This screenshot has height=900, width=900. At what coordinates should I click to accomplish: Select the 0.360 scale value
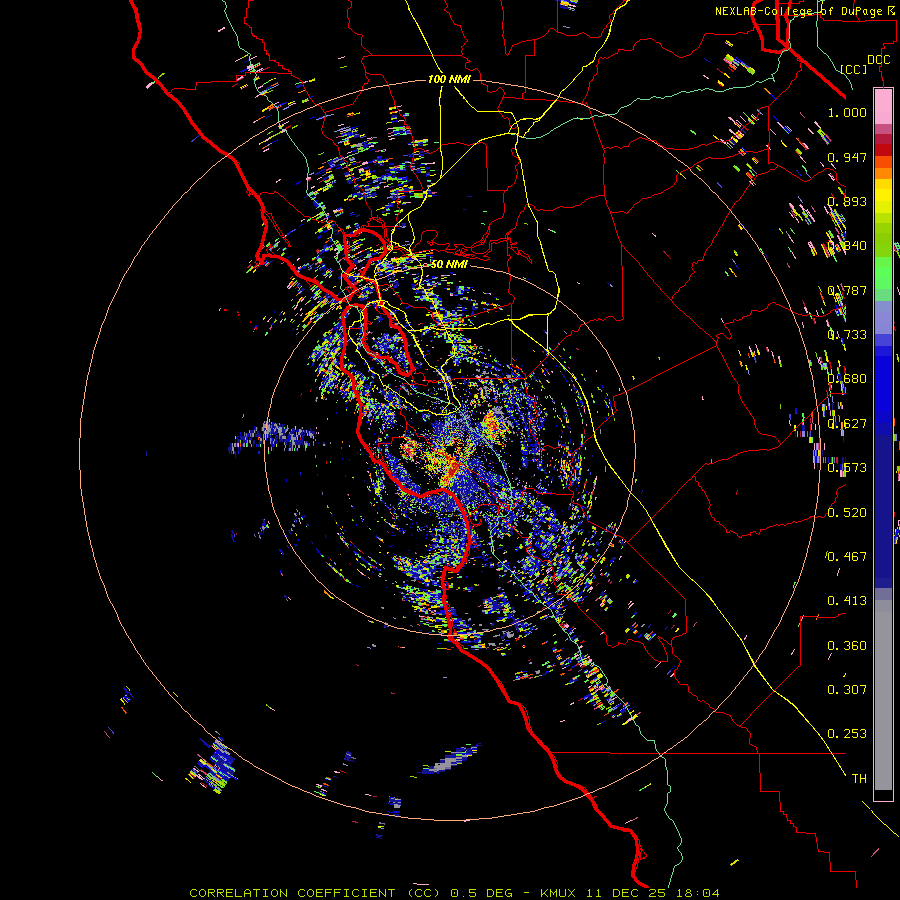[x=847, y=646]
